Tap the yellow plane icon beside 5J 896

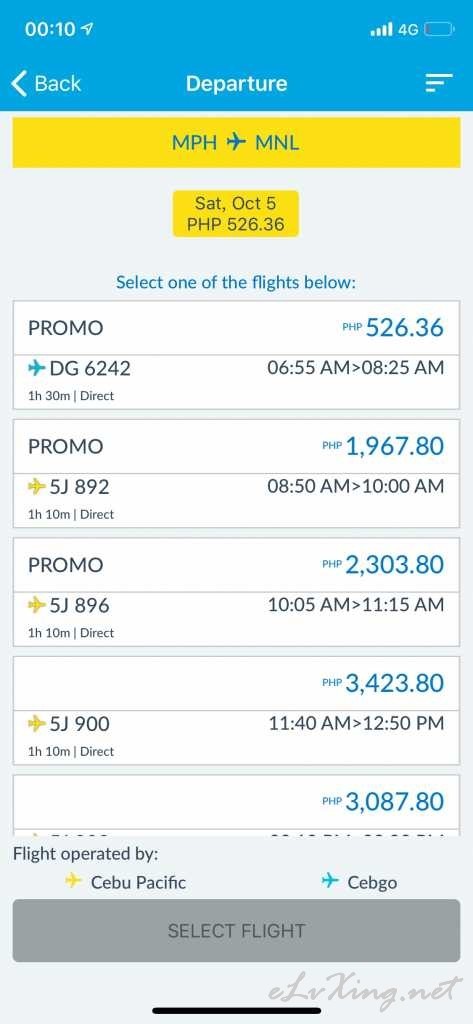click(37, 605)
